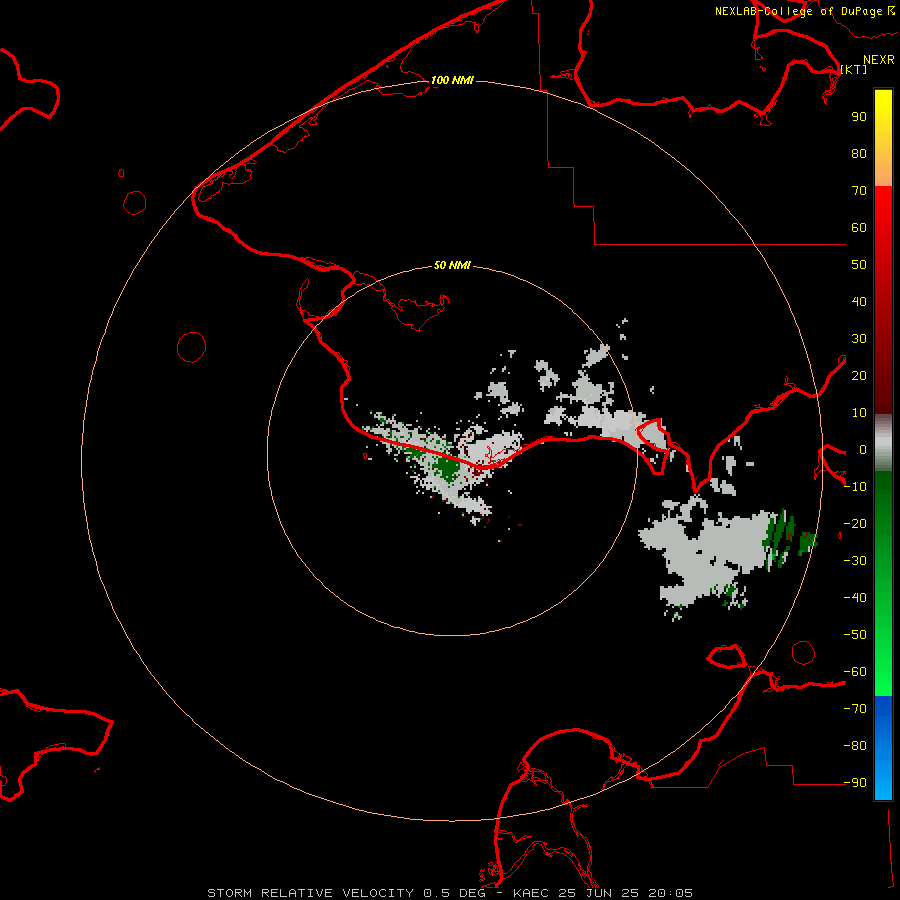The width and height of the screenshot is (900, 900).
Task: Click the -10 value on velocity scale
Action: point(855,487)
